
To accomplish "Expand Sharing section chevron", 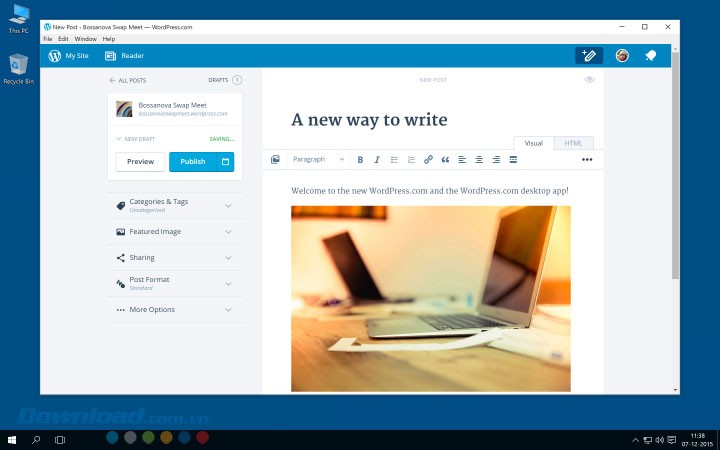I will pos(228,258).
